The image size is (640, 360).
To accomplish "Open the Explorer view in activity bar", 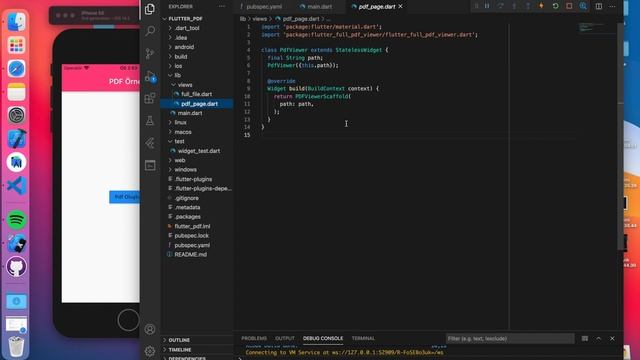I will 150,9.
